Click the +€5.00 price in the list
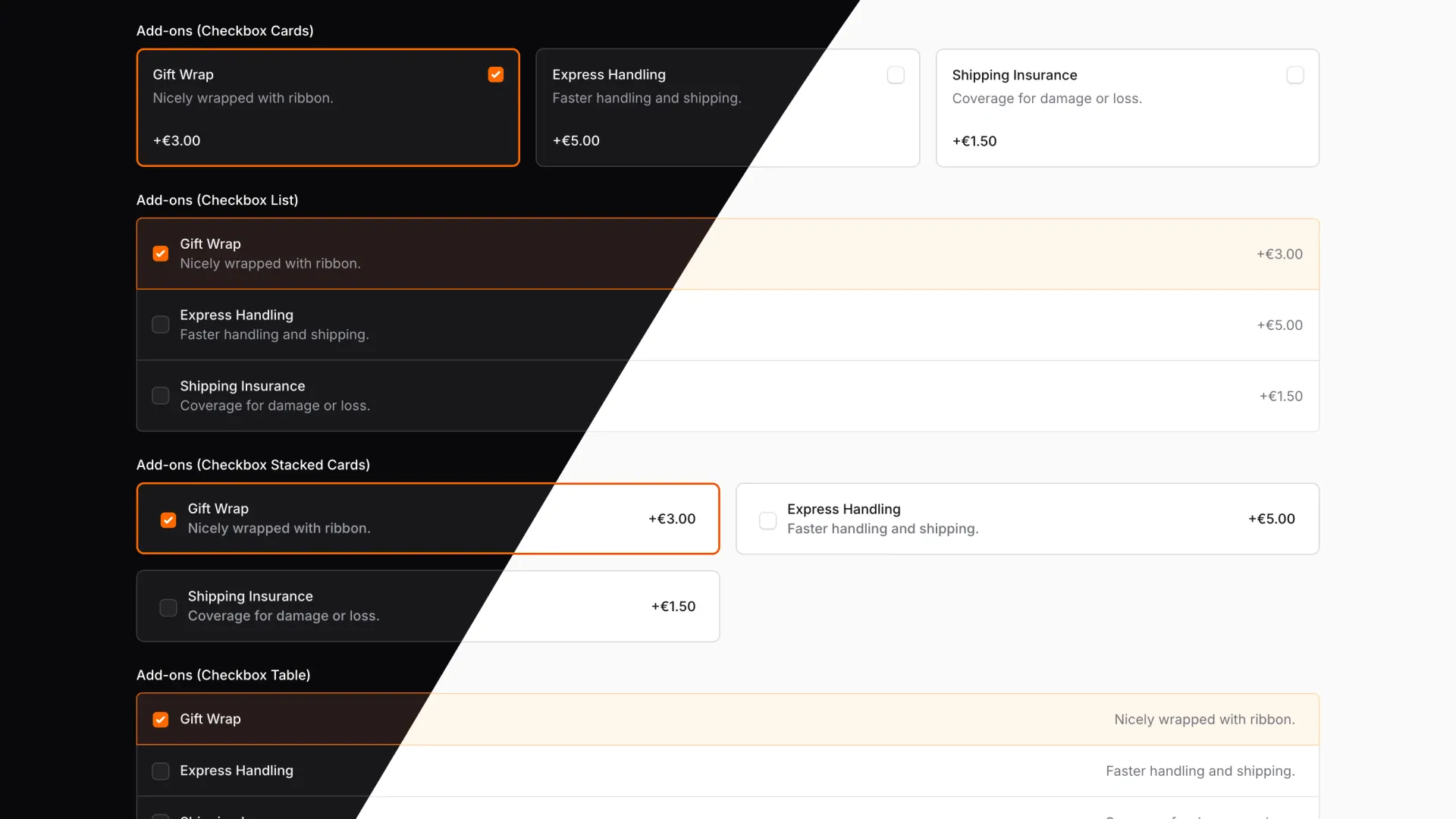The width and height of the screenshot is (1456, 819). 1279,325
